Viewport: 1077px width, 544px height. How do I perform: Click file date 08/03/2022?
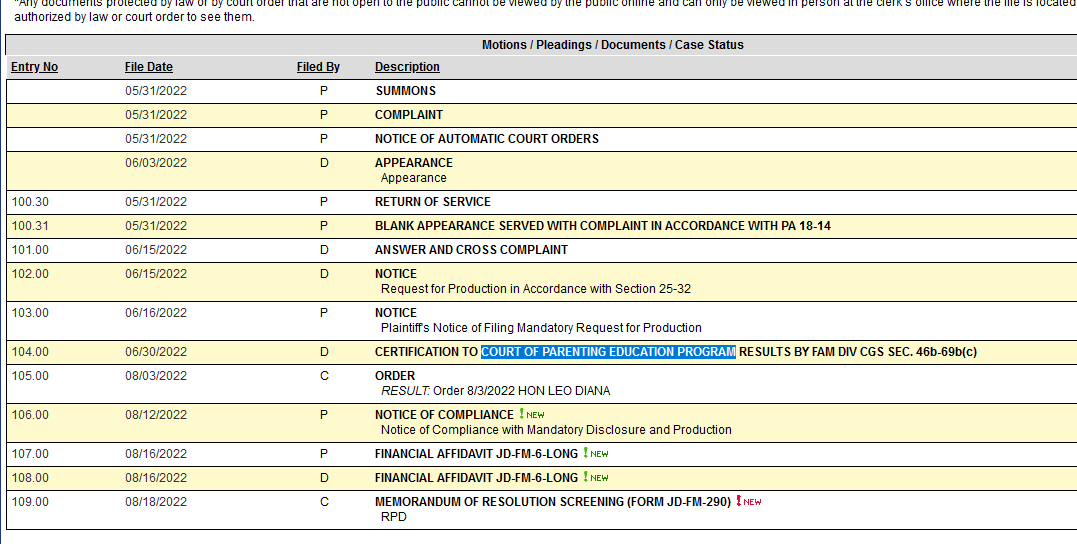[156, 376]
